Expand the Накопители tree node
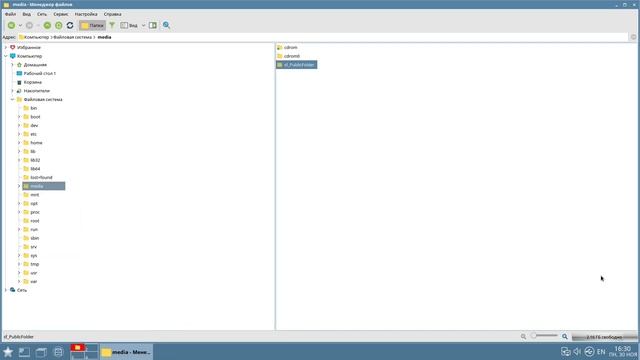 (x=12, y=91)
